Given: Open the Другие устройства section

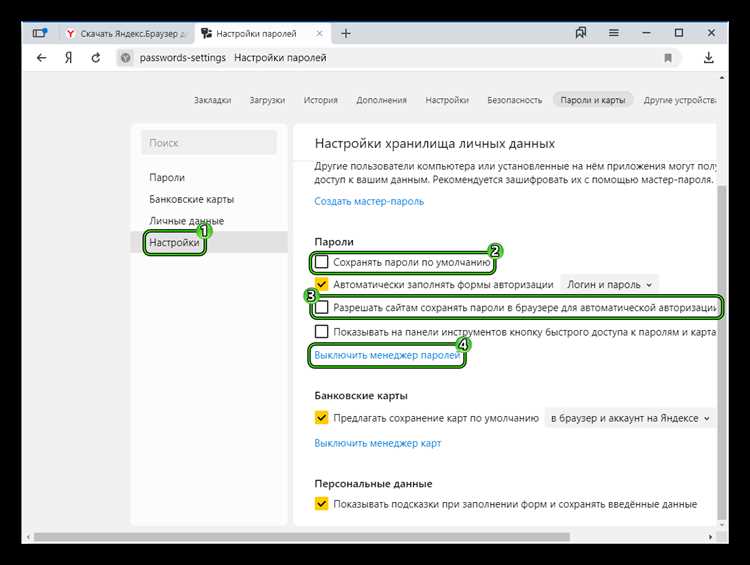Looking at the screenshot, I should [679, 100].
